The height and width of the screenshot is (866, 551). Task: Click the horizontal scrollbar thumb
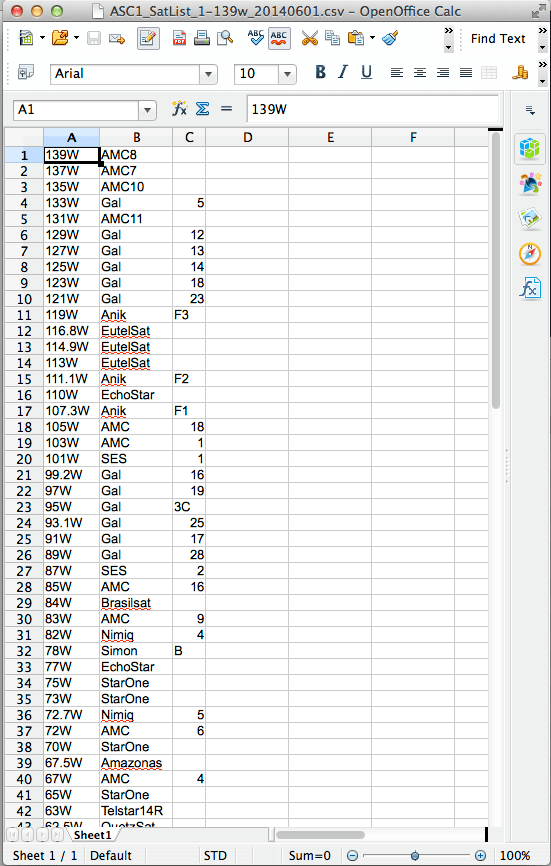tap(320, 835)
